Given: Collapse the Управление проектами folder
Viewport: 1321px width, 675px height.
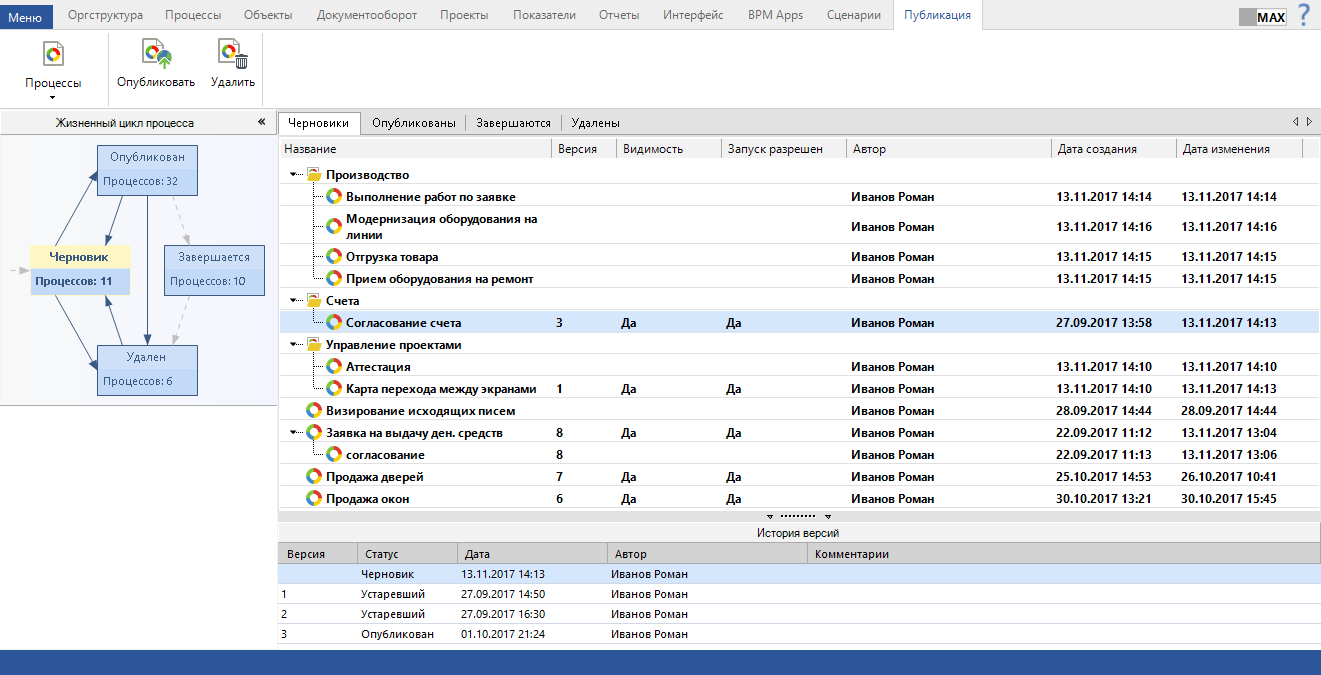Looking at the screenshot, I should pos(294,345).
